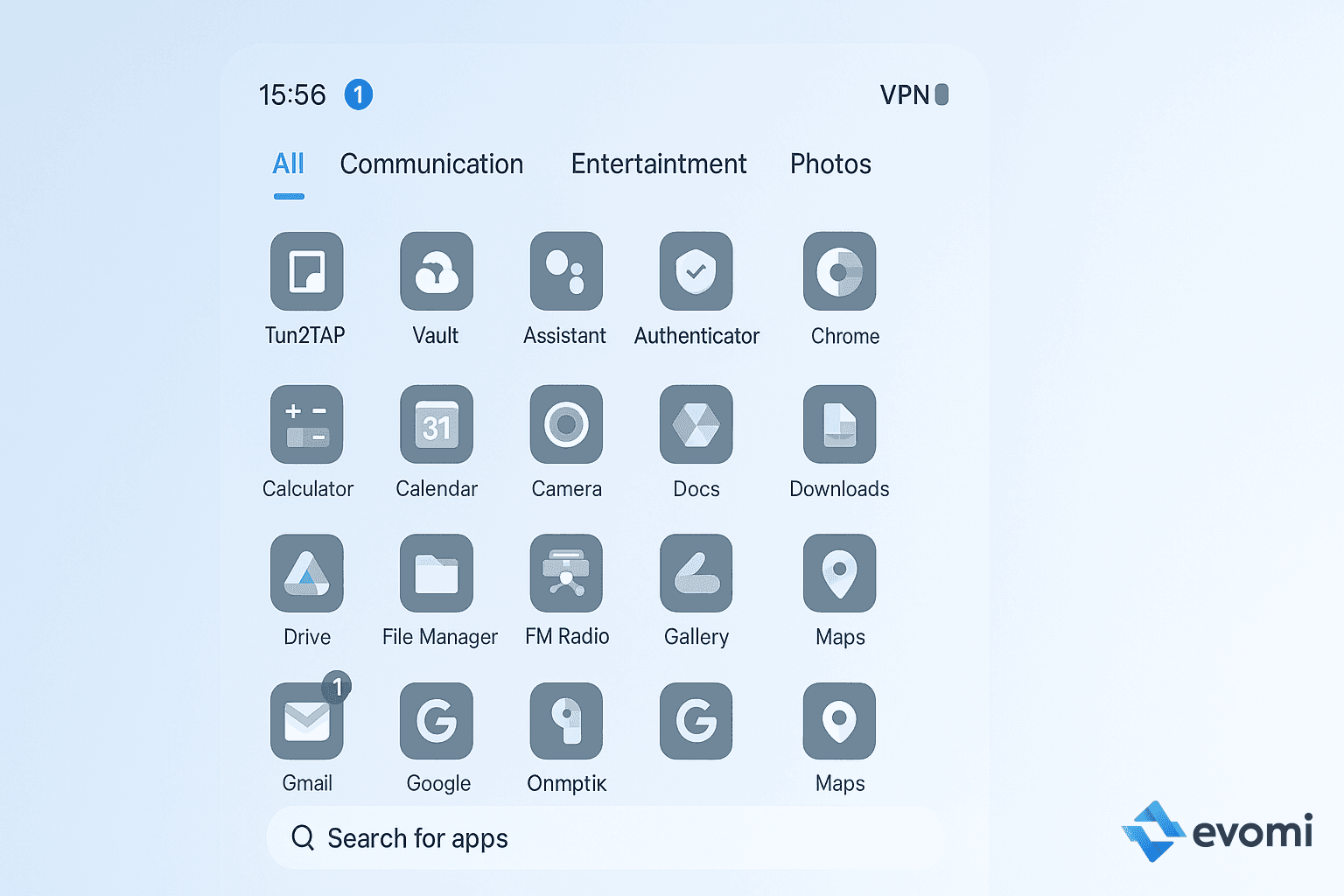The width and height of the screenshot is (1344, 896).
Task: Launch the FM Radio app
Action: (x=566, y=573)
